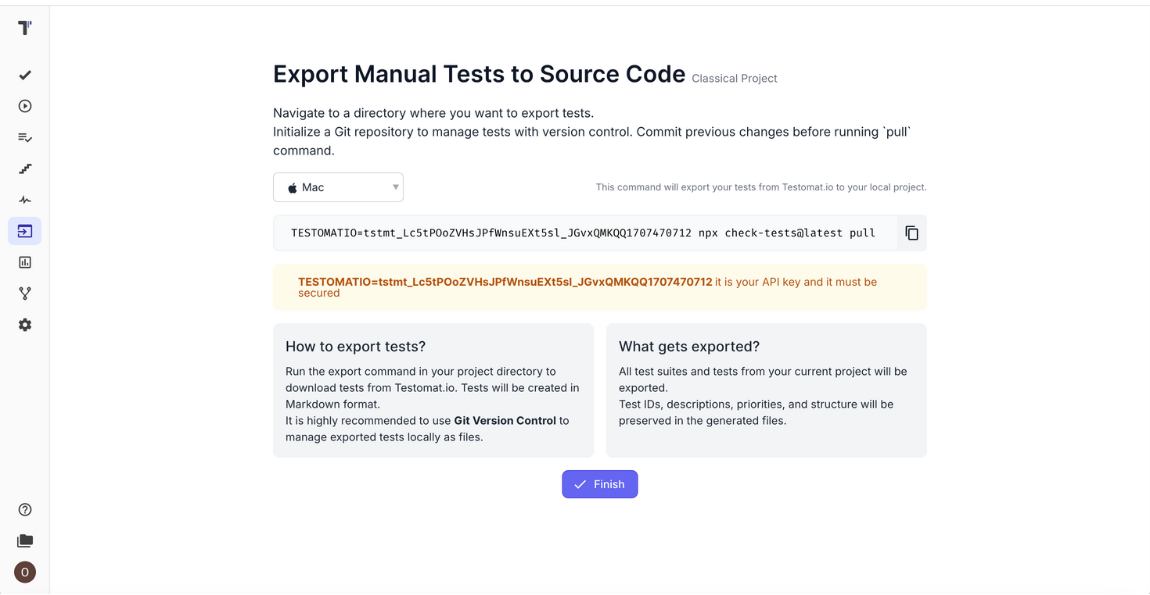Open the Steps staircase sidebar icon
1150x595 pixels.
click(x=25, y=169)
